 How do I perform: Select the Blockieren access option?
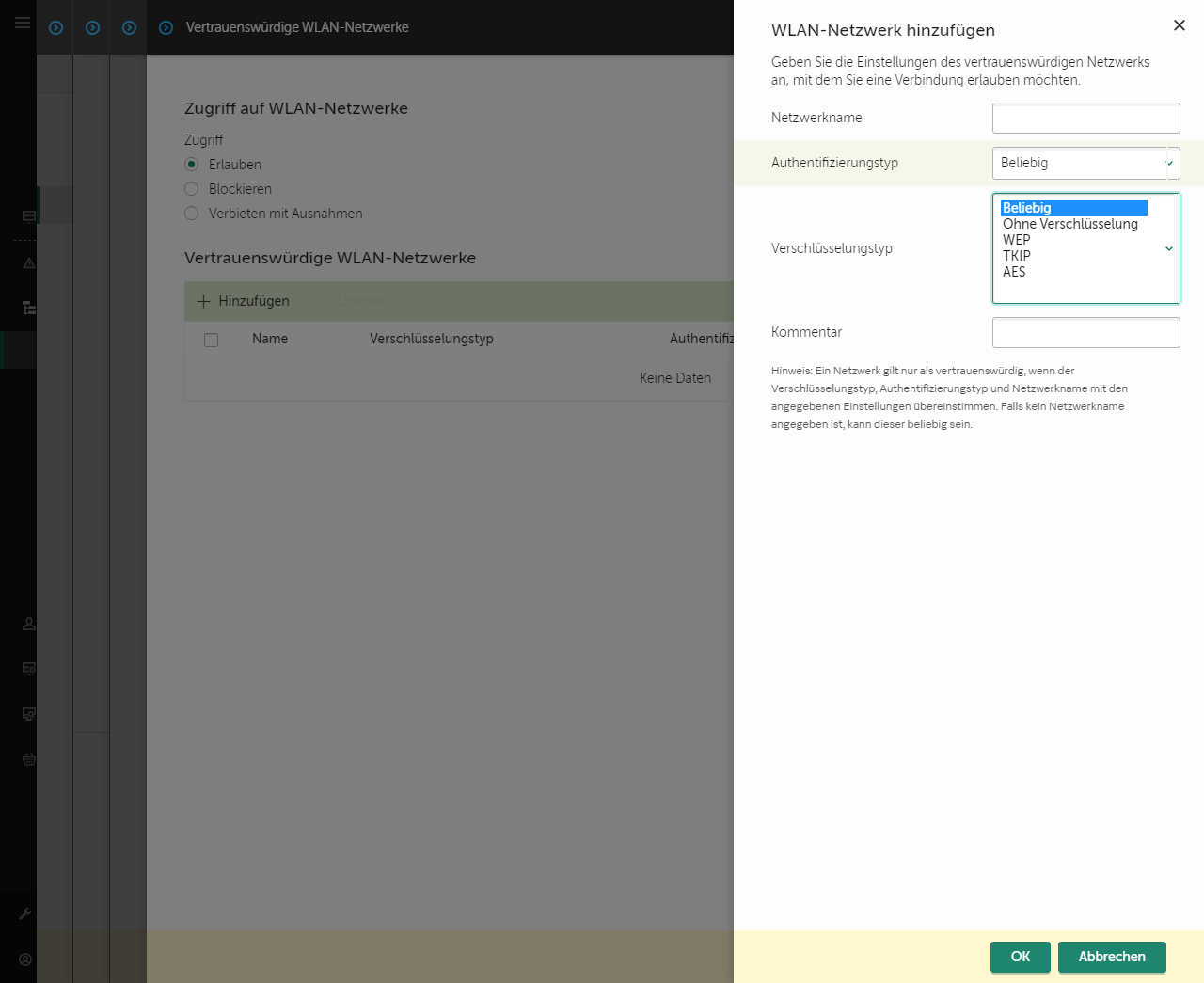click(x=192, y=189)
